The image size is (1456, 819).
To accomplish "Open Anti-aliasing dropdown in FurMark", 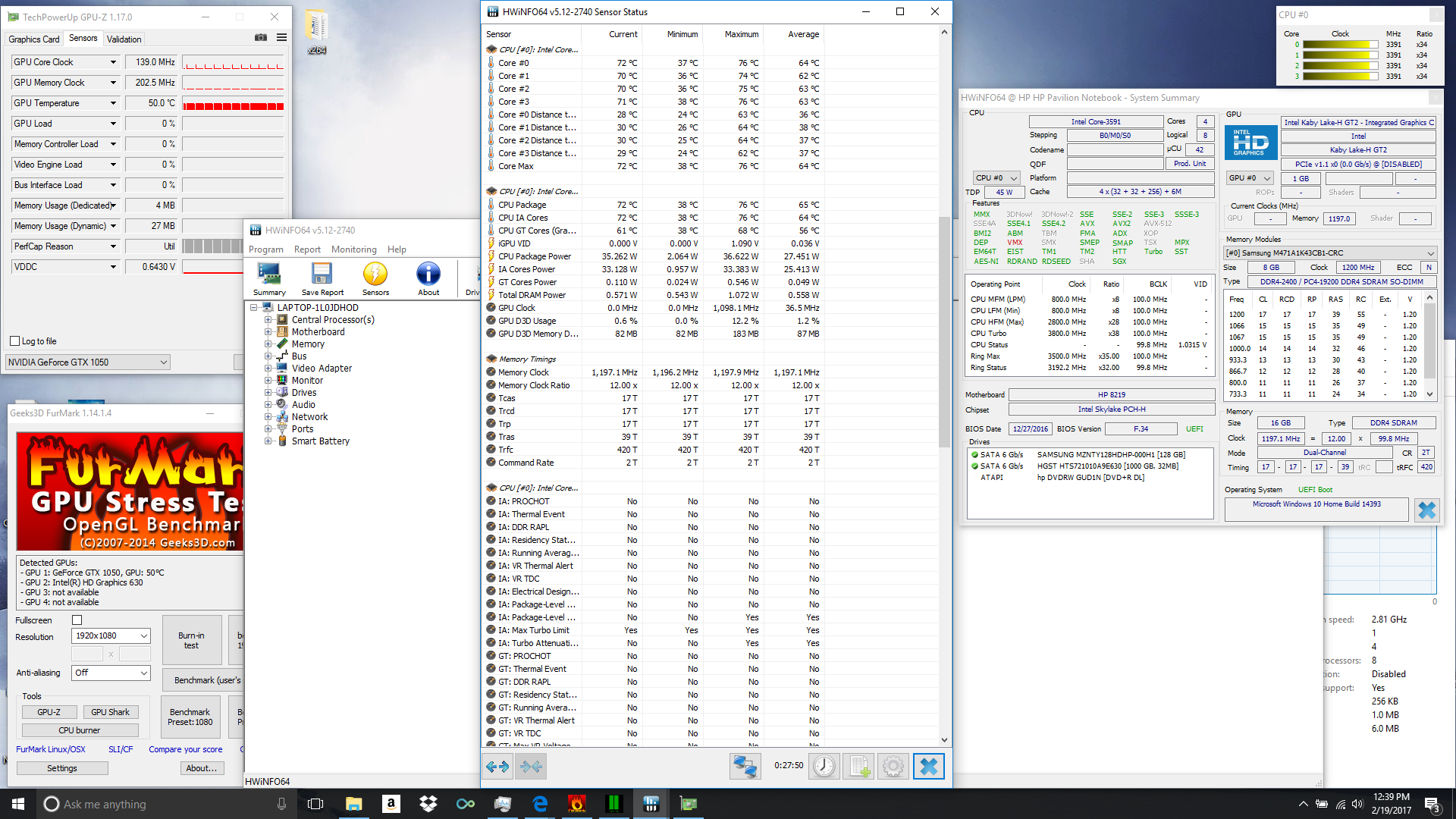I will coord(111,673).
